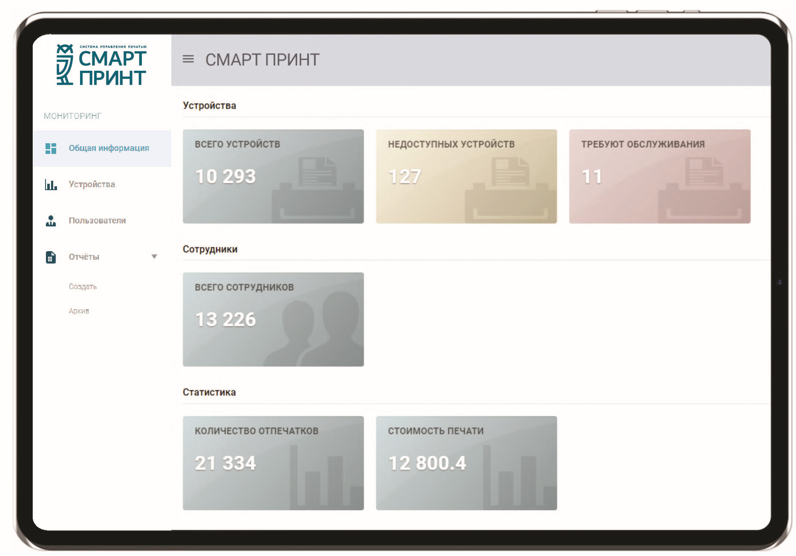The width and height of the screenshot is (796, 556).
Task: Open the Архив reports link
Action: [79, 311]
